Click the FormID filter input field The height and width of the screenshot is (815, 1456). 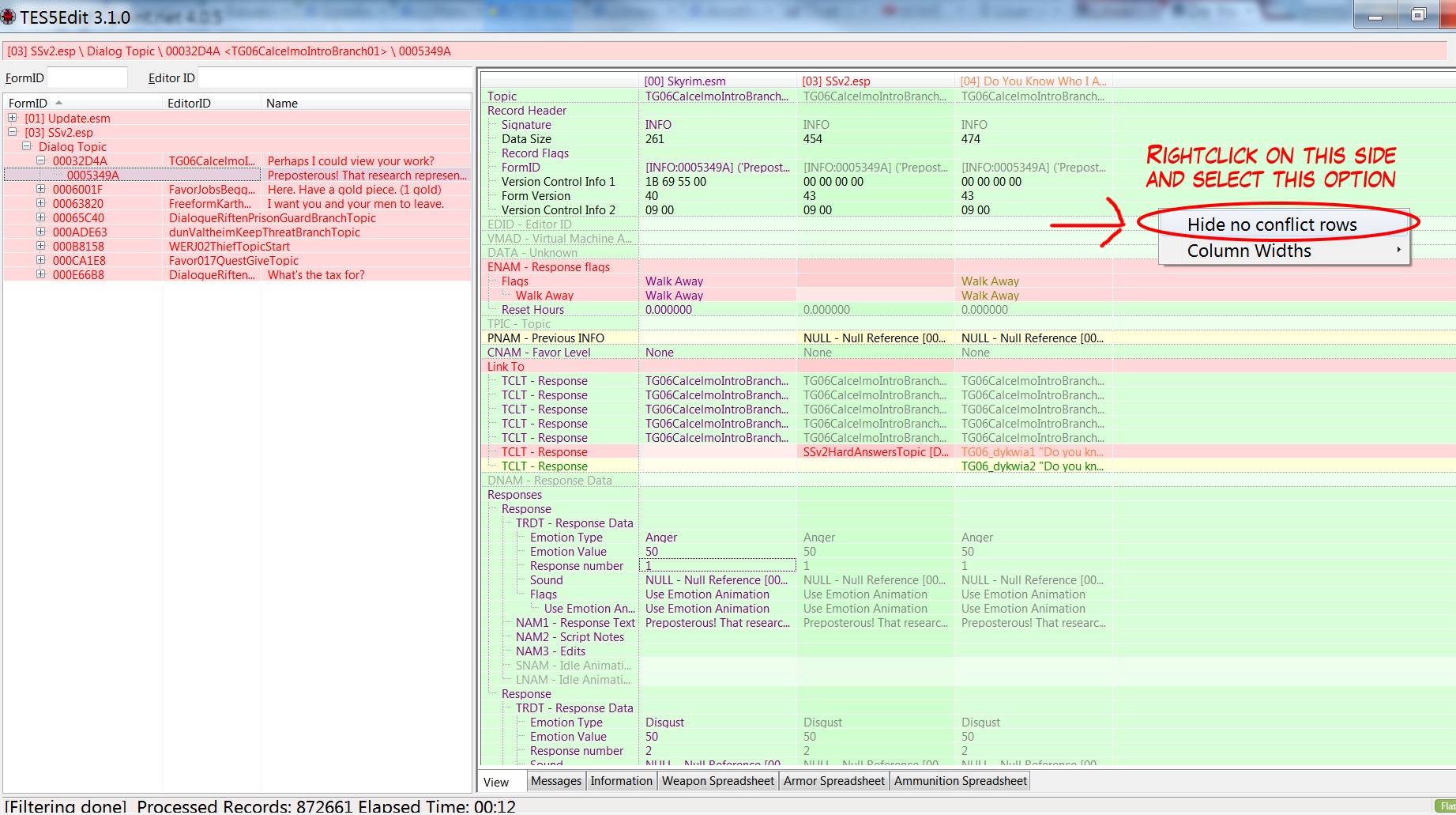87,77
